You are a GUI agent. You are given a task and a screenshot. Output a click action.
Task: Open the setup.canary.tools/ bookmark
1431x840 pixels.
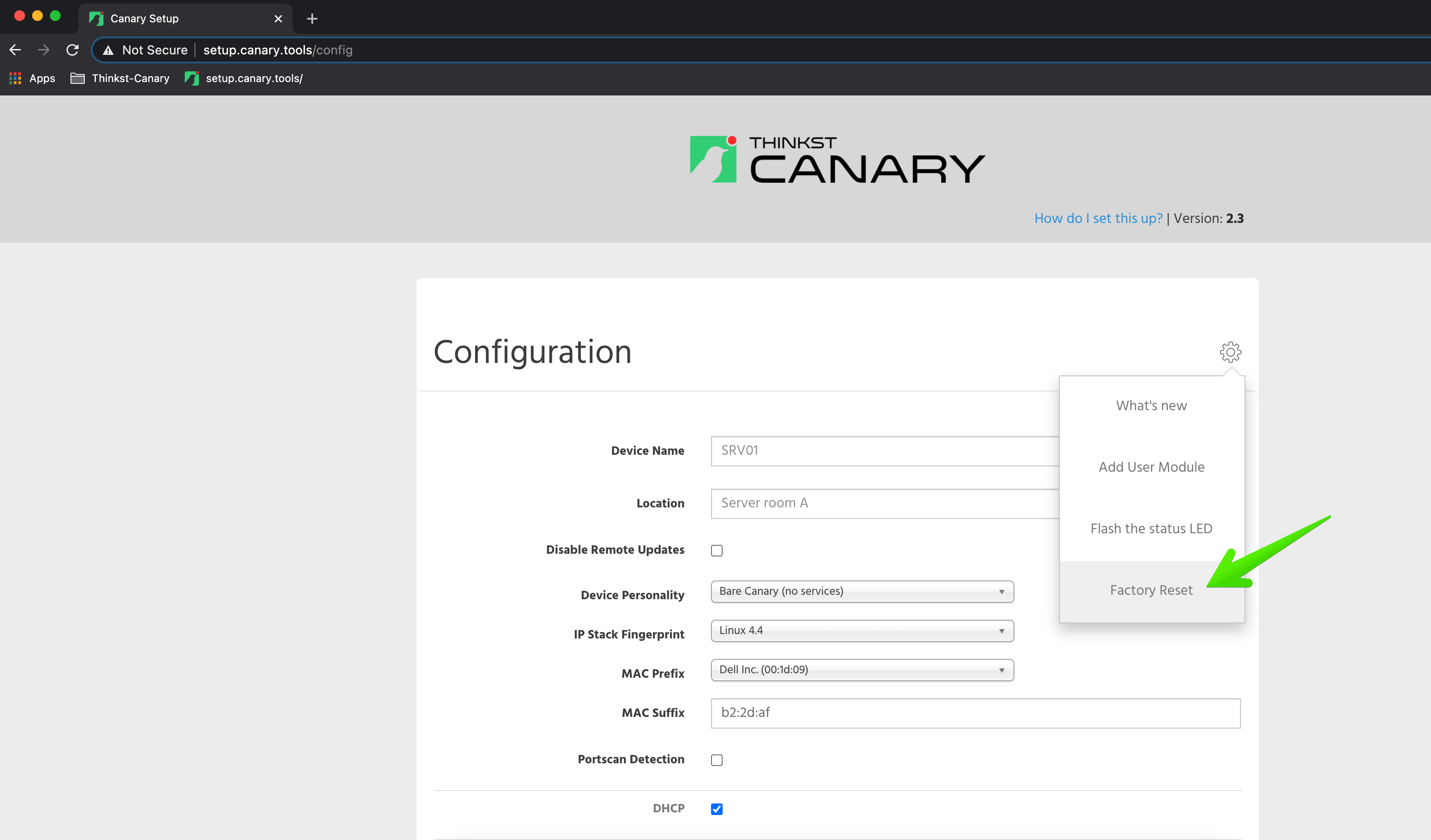(244, 78)
